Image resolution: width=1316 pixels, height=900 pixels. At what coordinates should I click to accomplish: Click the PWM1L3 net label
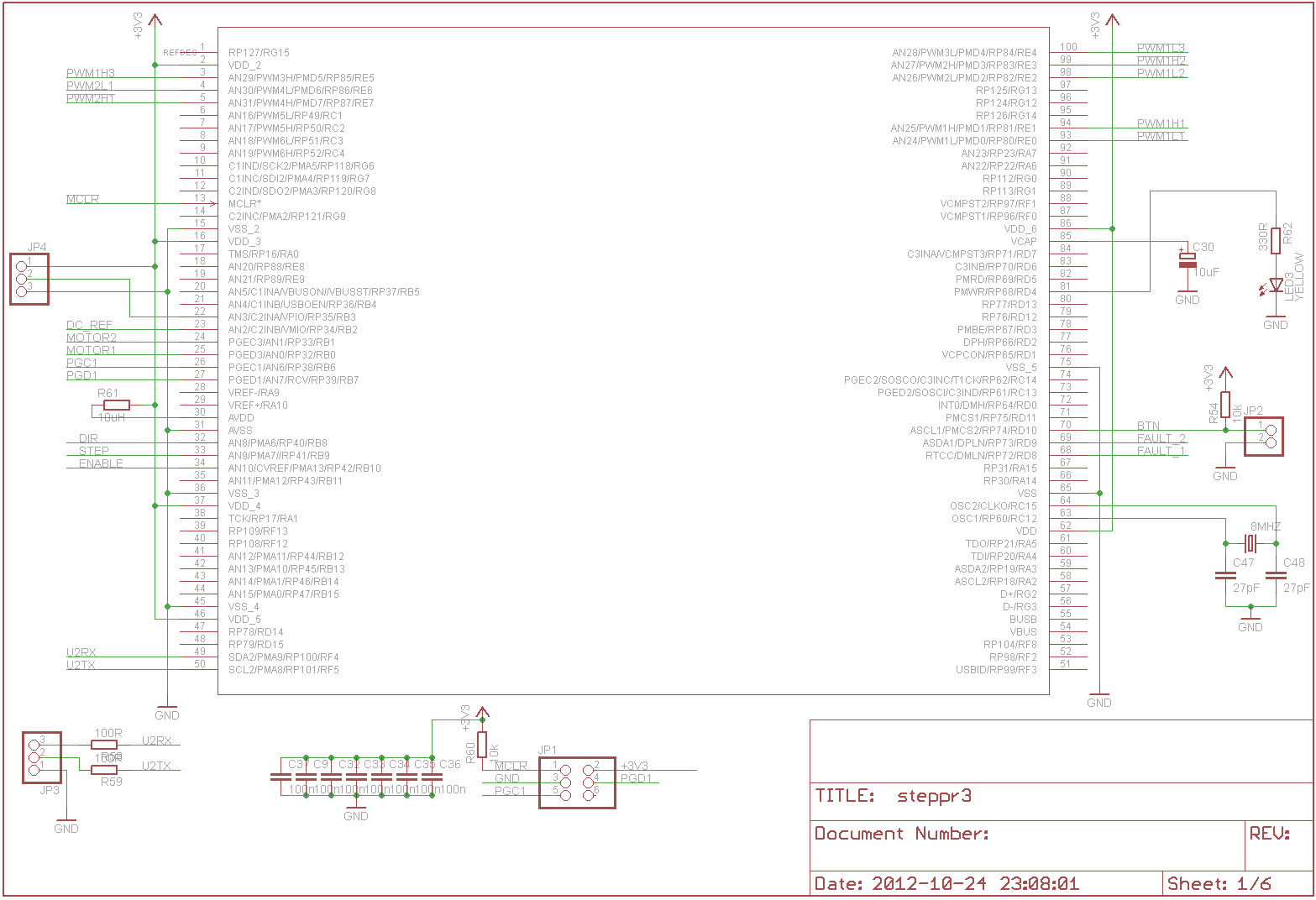tap(1161, 48)
